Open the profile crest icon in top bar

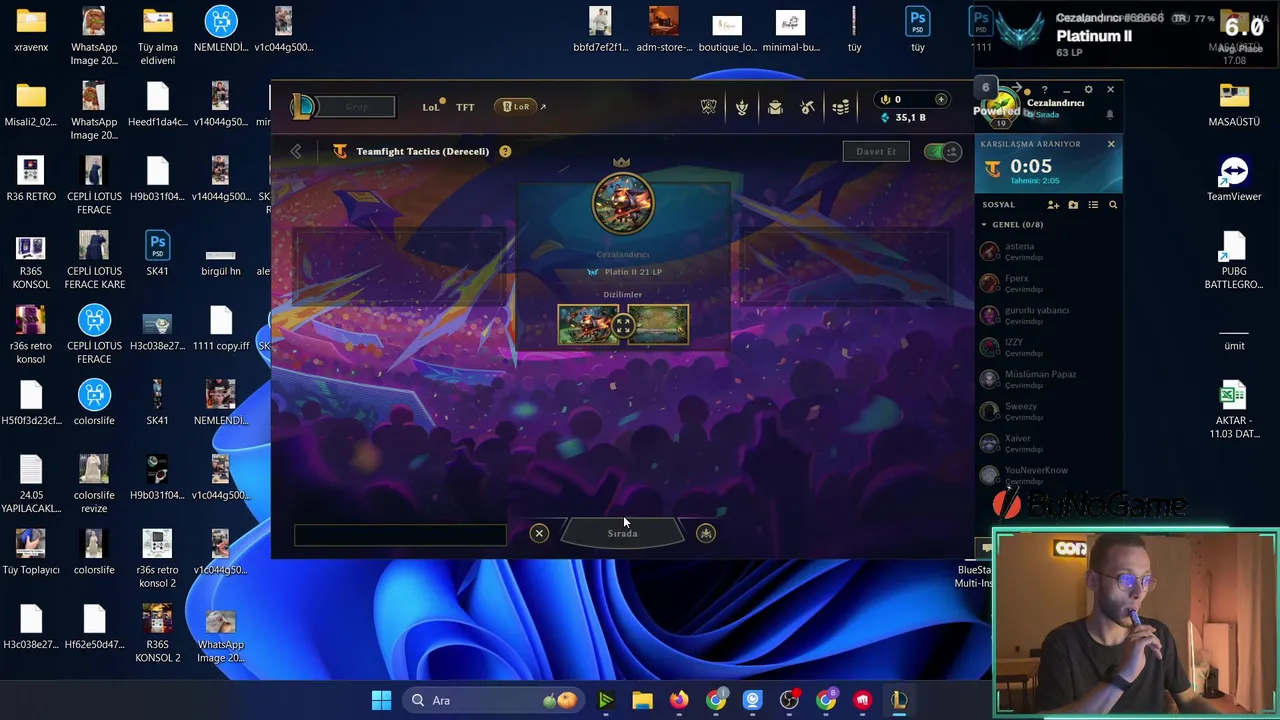tap(742, 107)
